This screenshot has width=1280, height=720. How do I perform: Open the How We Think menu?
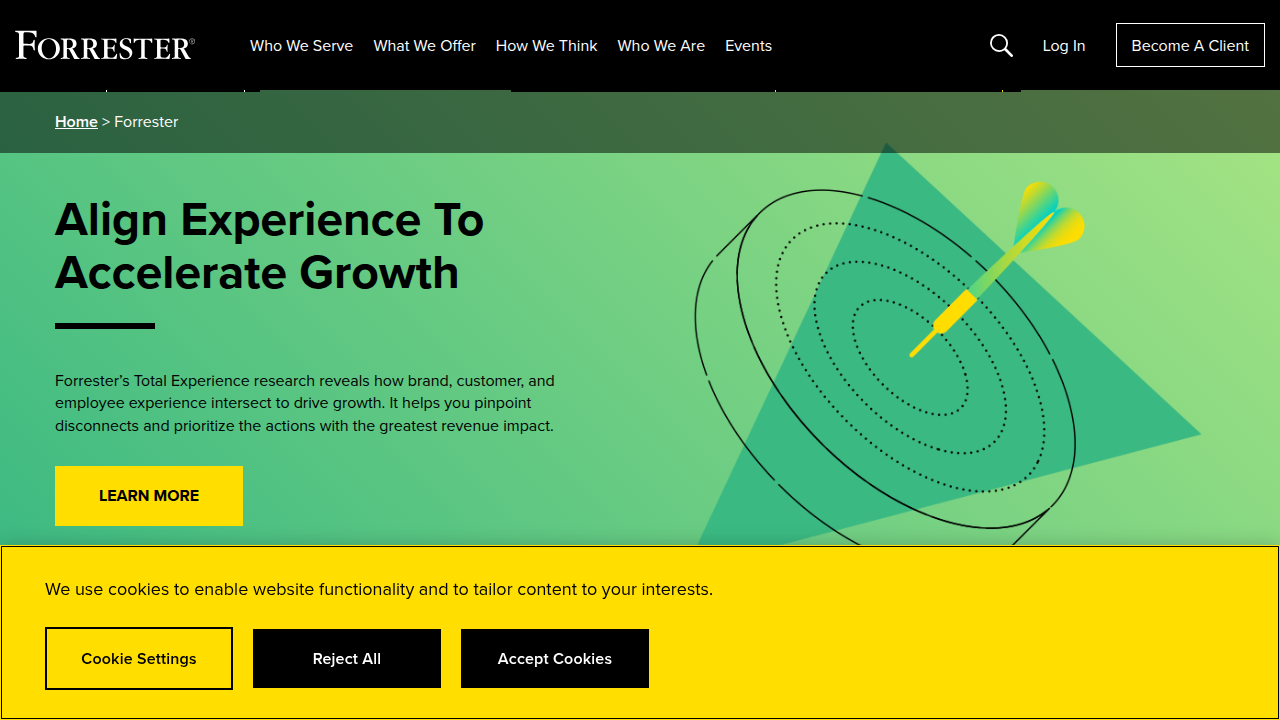coord(546,45)
